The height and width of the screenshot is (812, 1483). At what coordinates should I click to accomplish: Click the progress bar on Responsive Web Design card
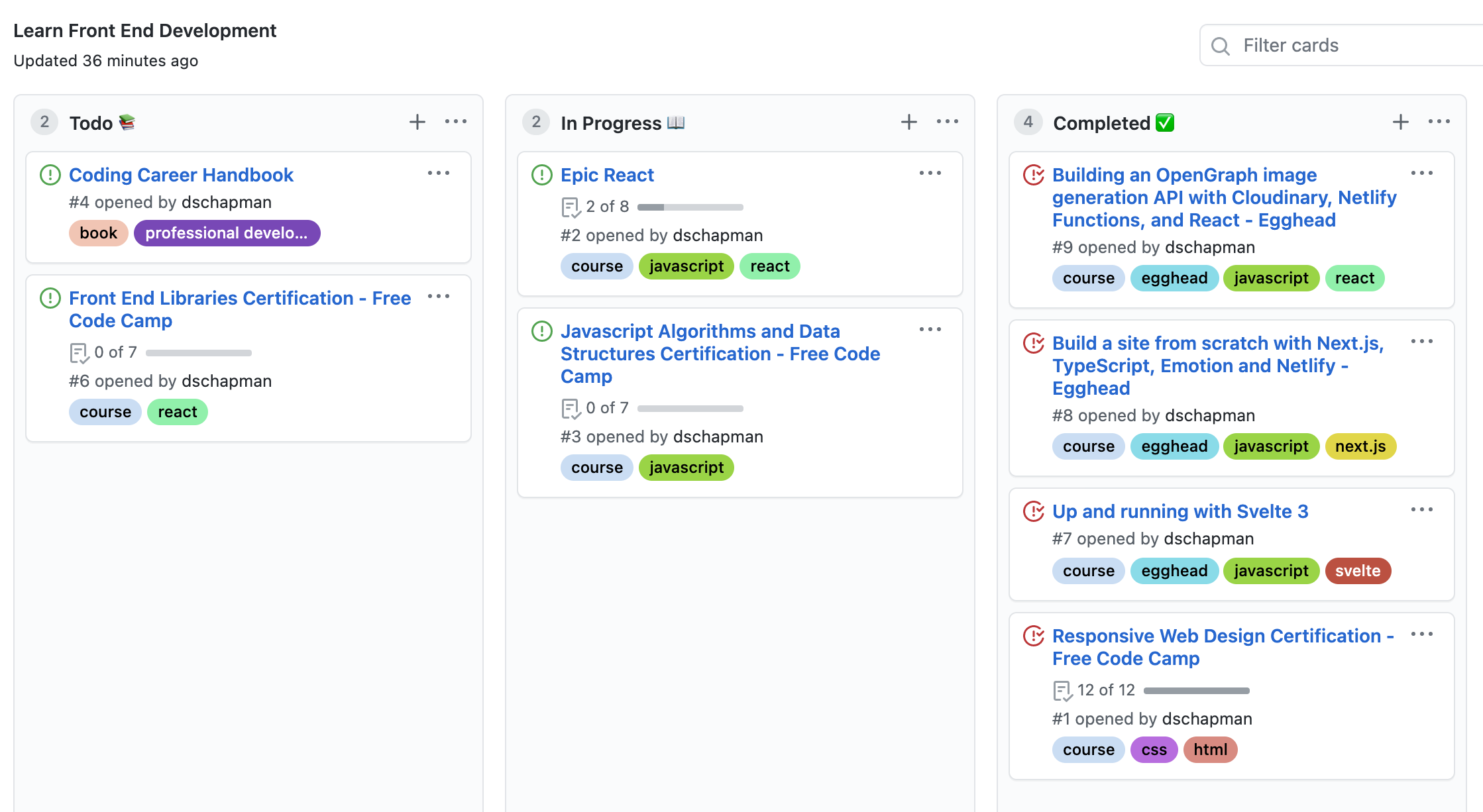click(1196, 689)
